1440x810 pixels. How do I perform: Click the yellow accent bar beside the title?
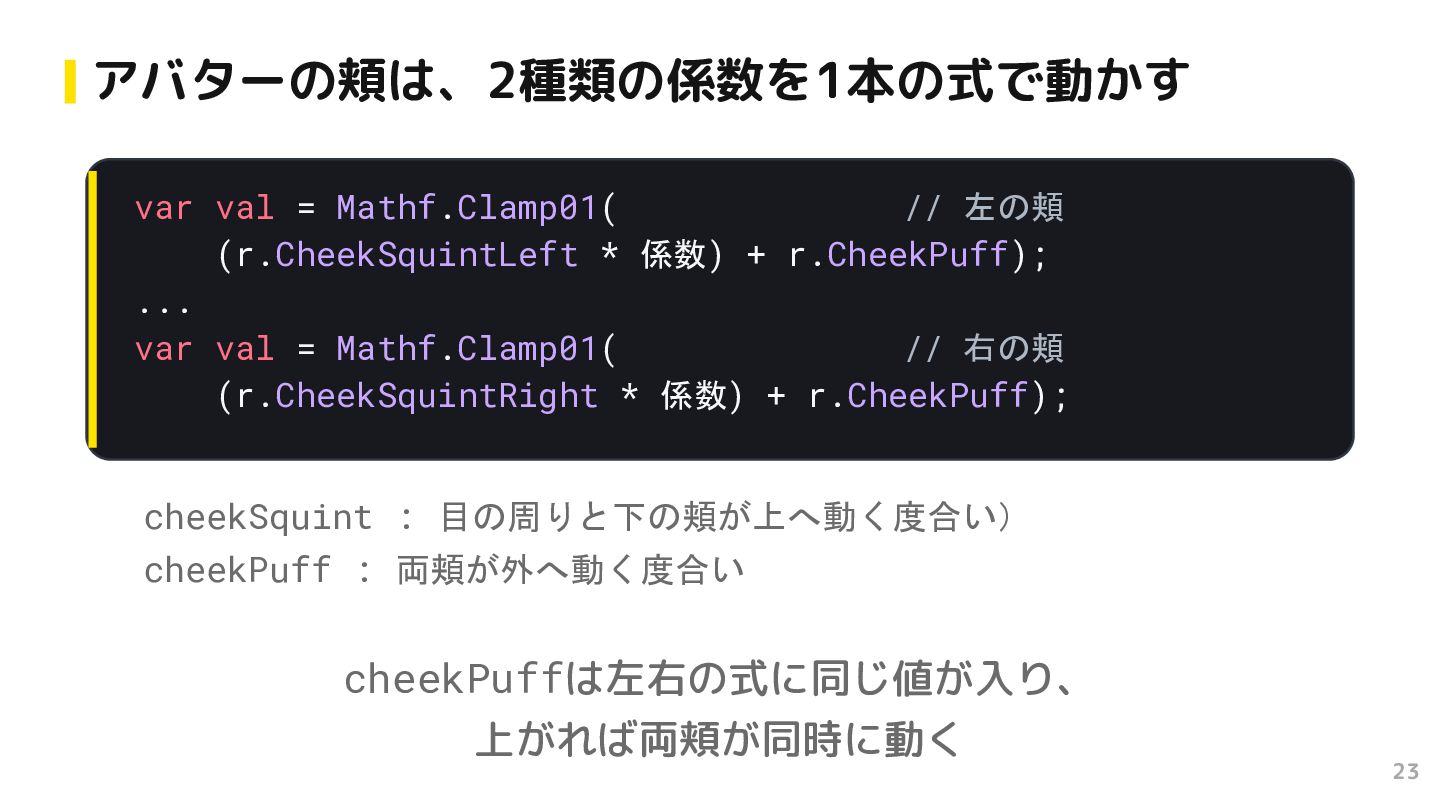(x=70, y=81)
